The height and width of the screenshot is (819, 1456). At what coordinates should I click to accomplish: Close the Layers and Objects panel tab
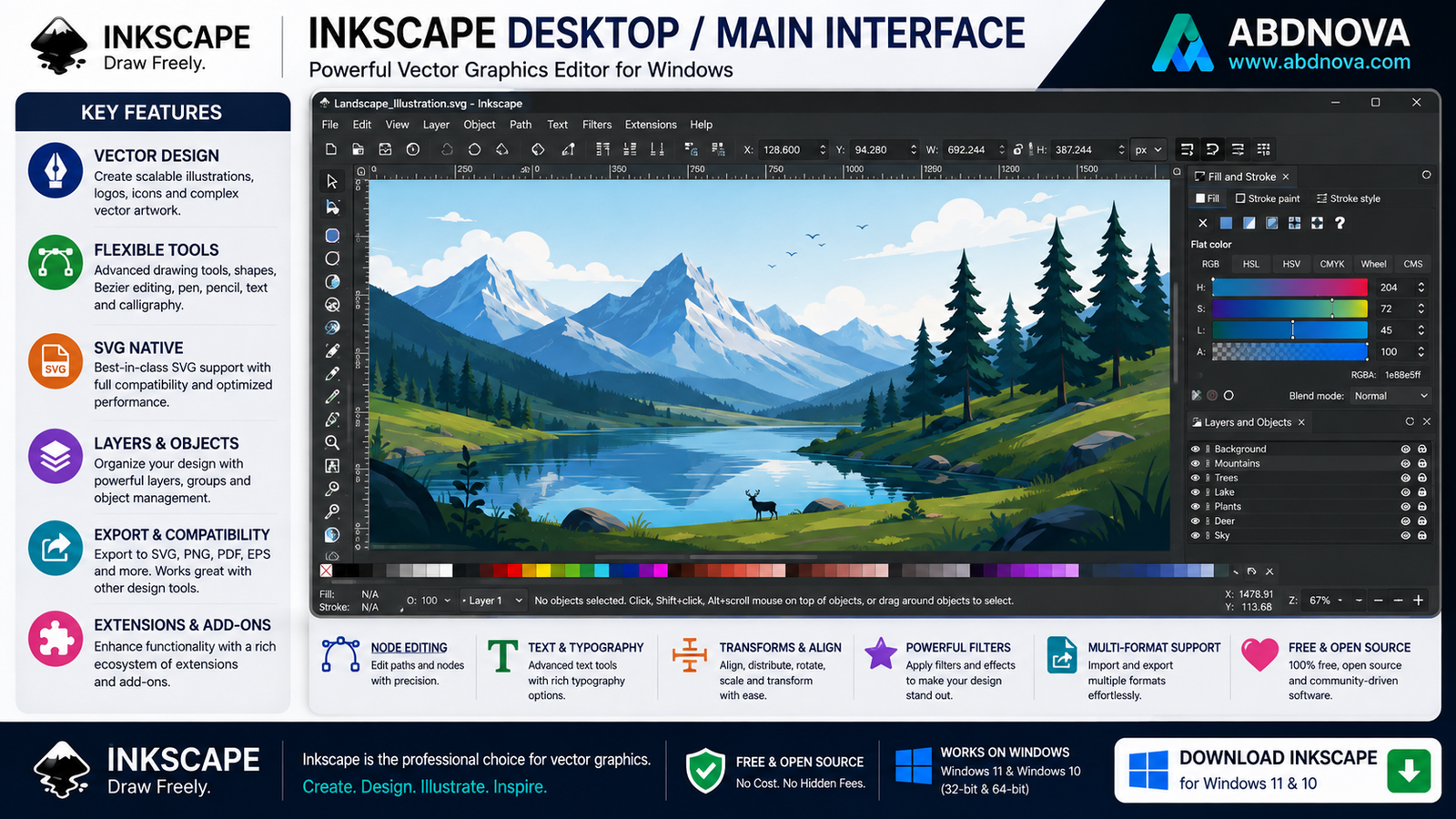(x=1301, y=422)
